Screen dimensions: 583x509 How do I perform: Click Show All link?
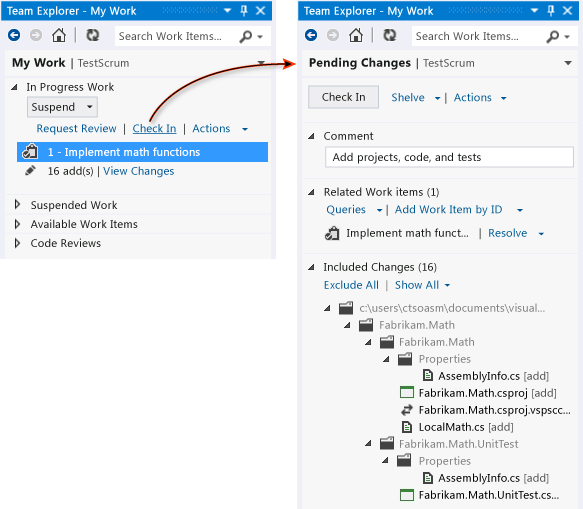417,285
